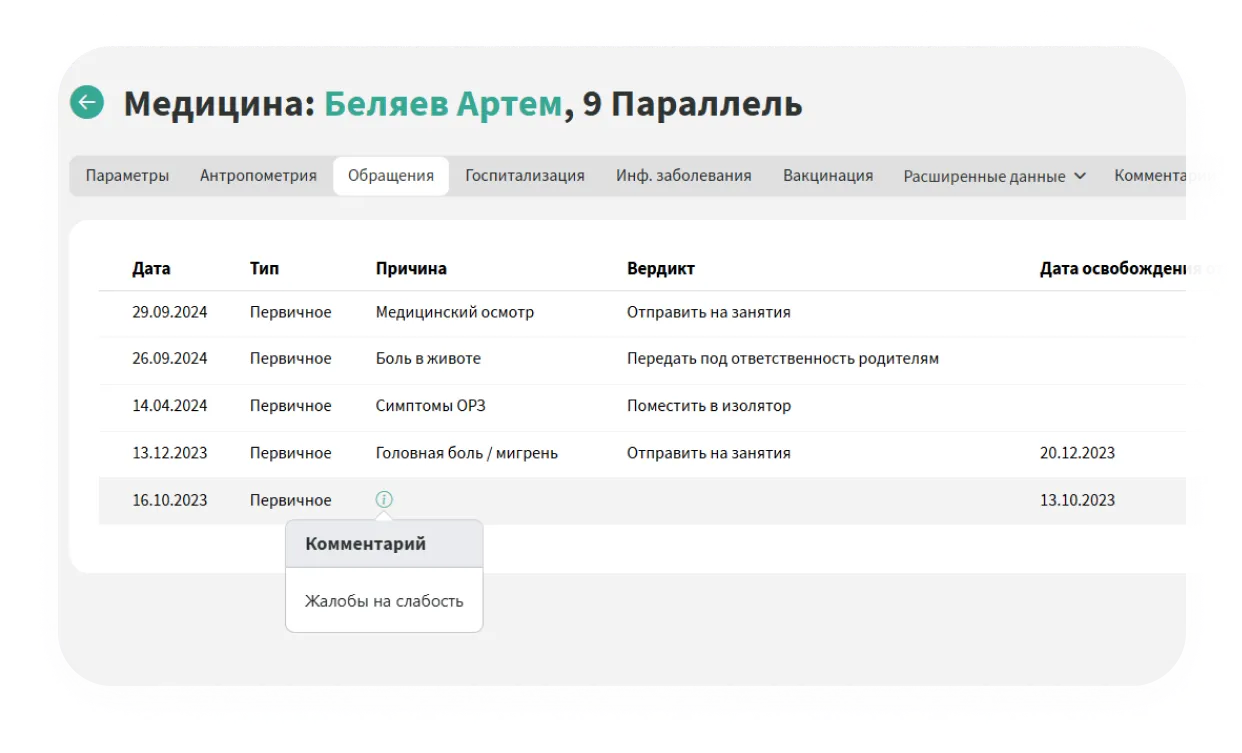Click the Вердикт column header
The width and height of the screenshot is (1242, 753).
coord(660,268)
